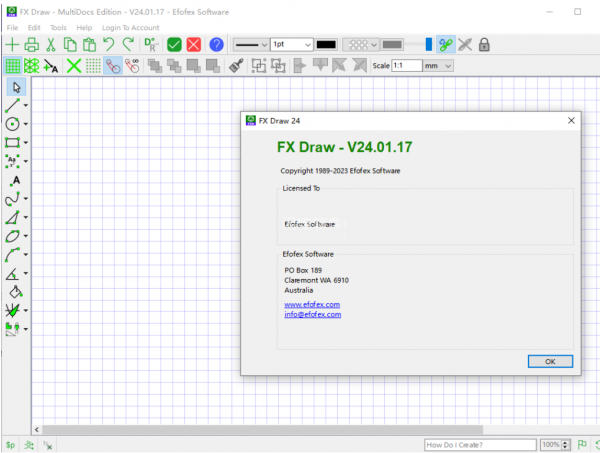This screenshot has height=453, width=600.
Task: Click OK in the About dialog
Action: tap(550, 362)
